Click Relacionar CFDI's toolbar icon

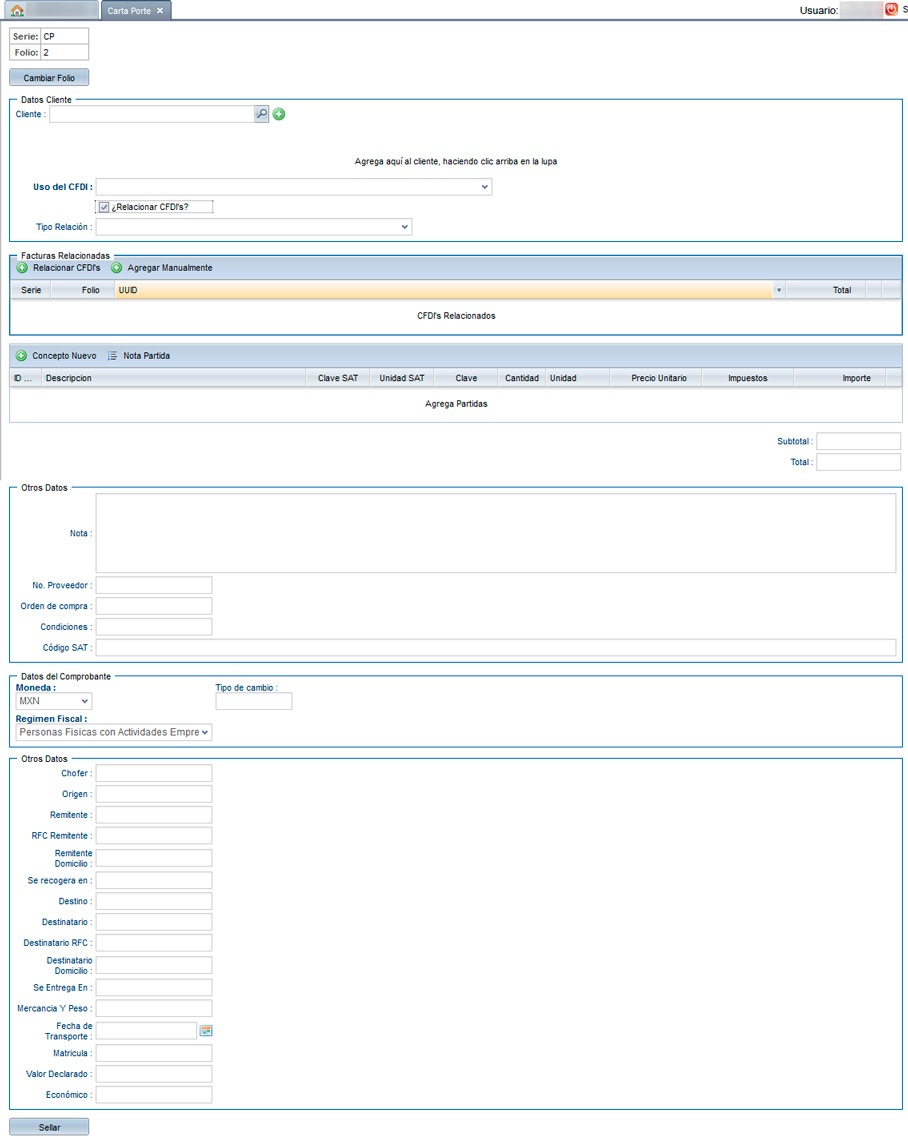pos(22,268)
